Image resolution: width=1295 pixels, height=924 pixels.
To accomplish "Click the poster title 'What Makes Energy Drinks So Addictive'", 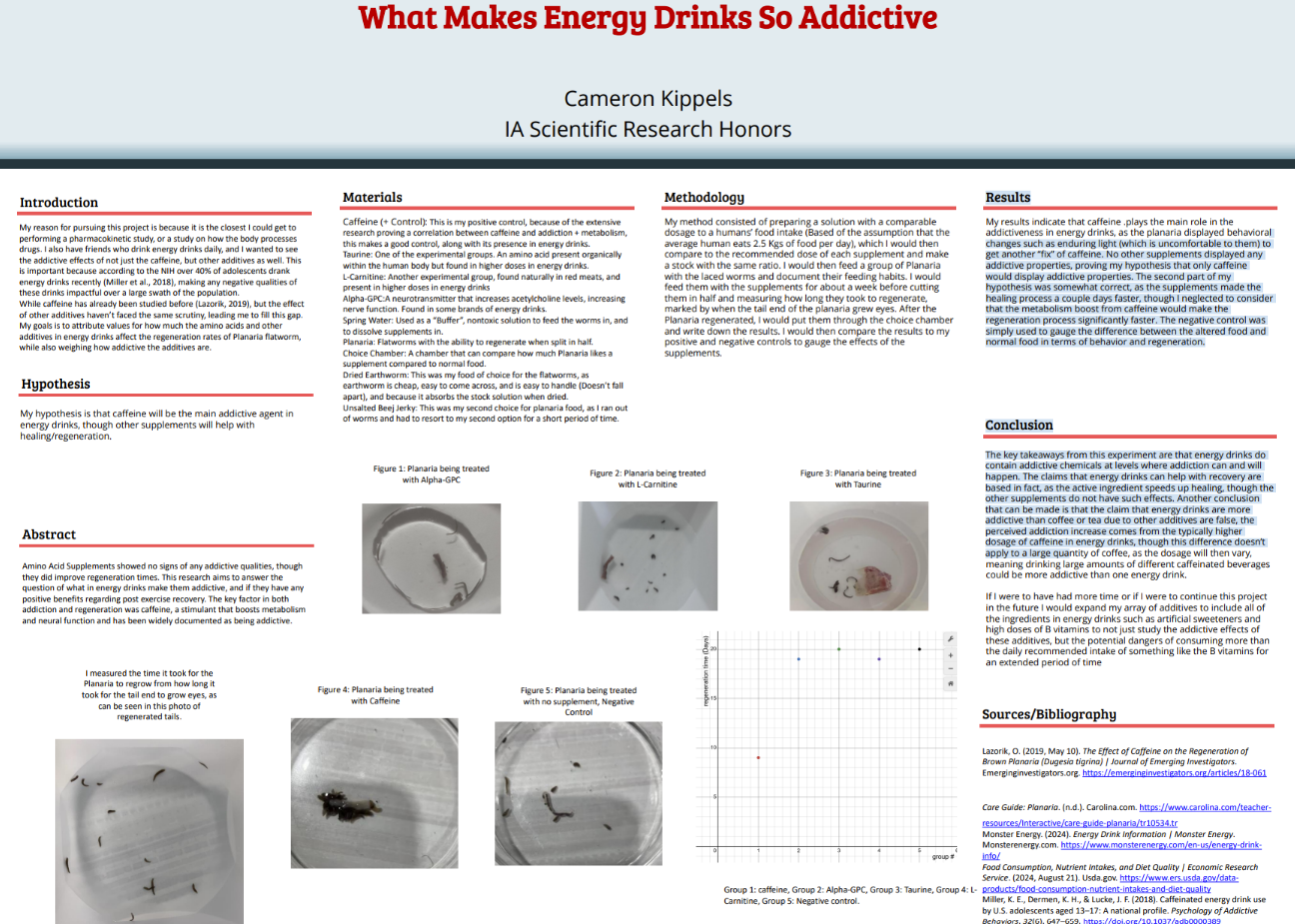I will (647, 18).
